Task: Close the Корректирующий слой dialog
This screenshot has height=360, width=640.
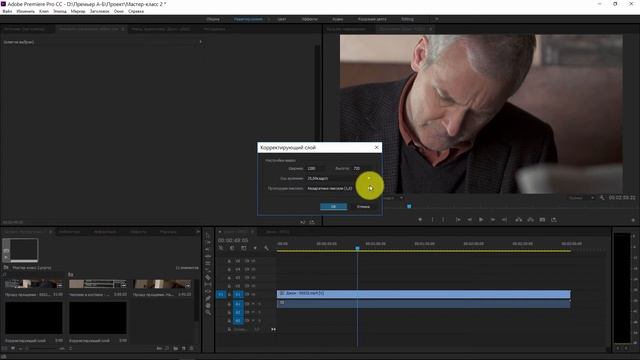Action: [376, 147]
